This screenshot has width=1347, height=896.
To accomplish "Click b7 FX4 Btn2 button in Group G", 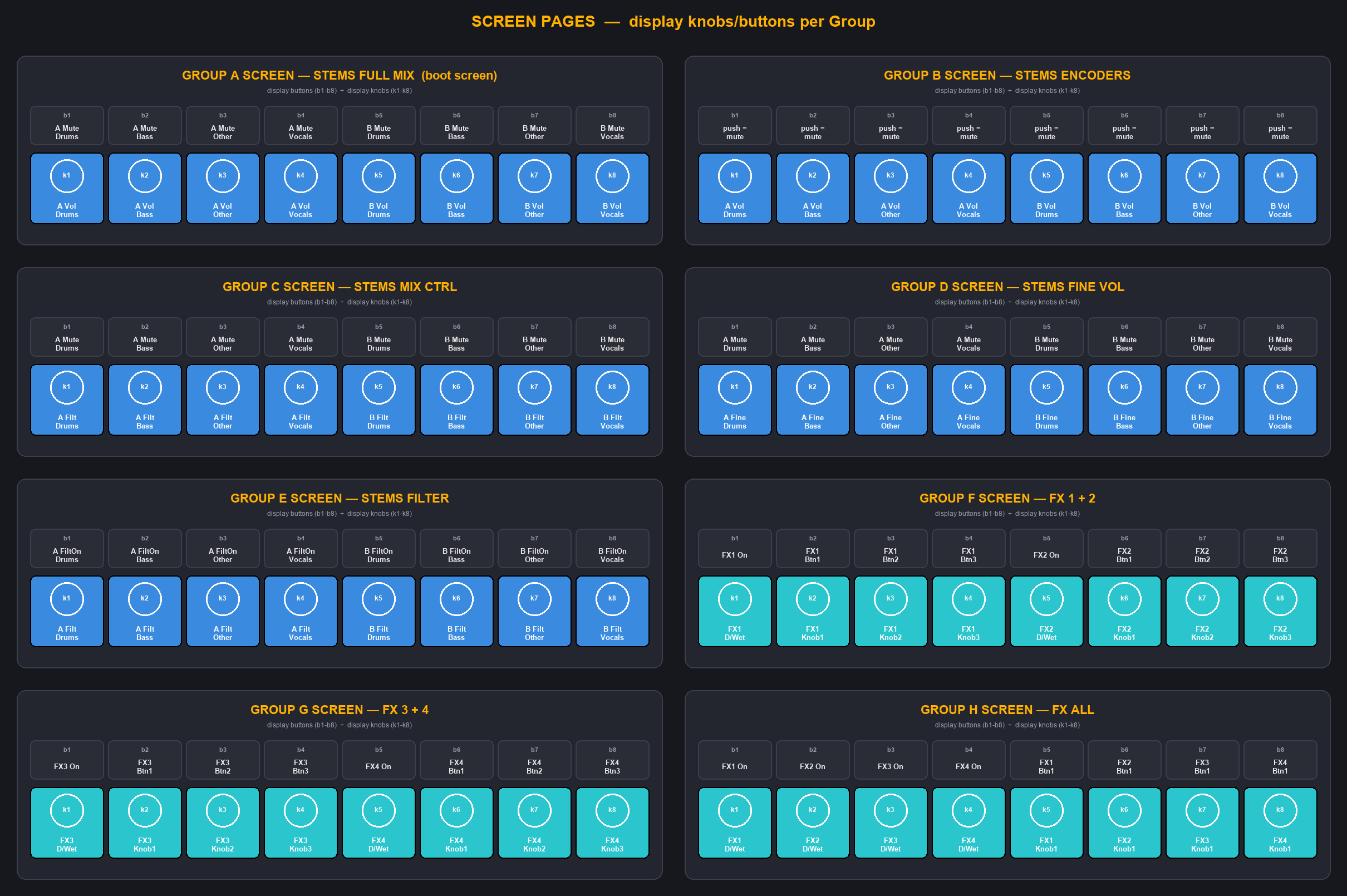I will (534, 760).
